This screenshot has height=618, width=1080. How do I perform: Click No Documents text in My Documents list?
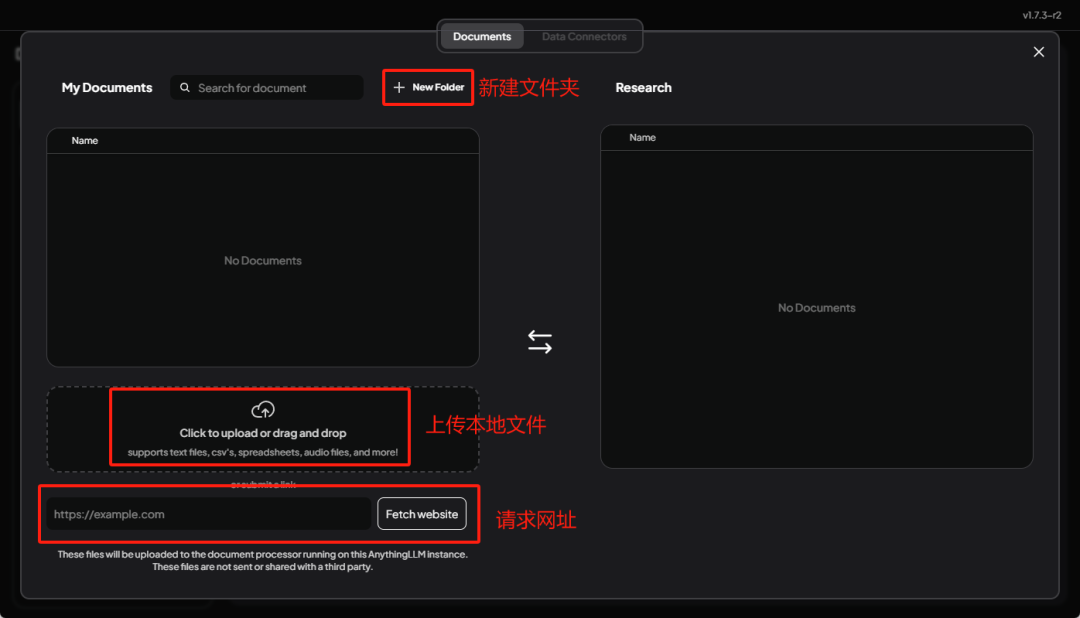click(x=262, y=260)
